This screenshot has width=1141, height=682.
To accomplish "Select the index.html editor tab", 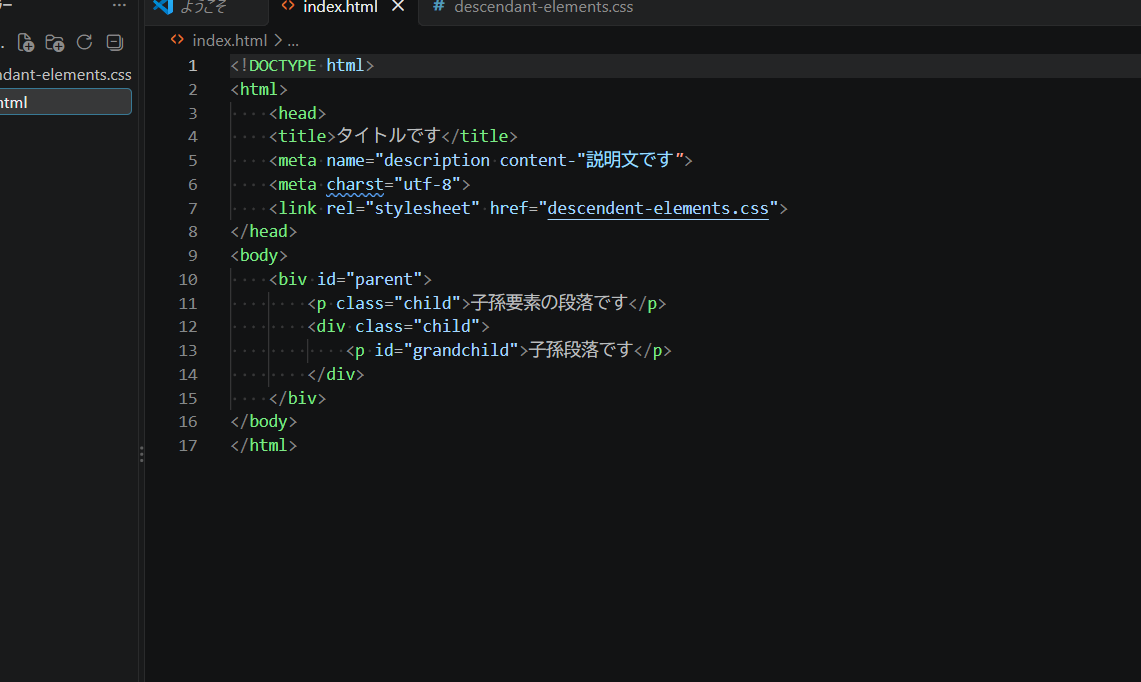I will coord(340,7).
